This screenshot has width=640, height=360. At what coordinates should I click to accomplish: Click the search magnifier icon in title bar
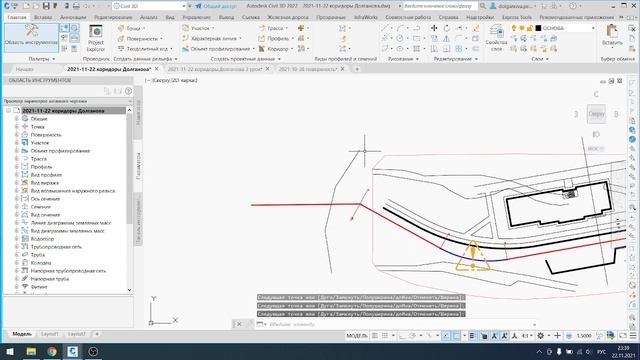483,6
